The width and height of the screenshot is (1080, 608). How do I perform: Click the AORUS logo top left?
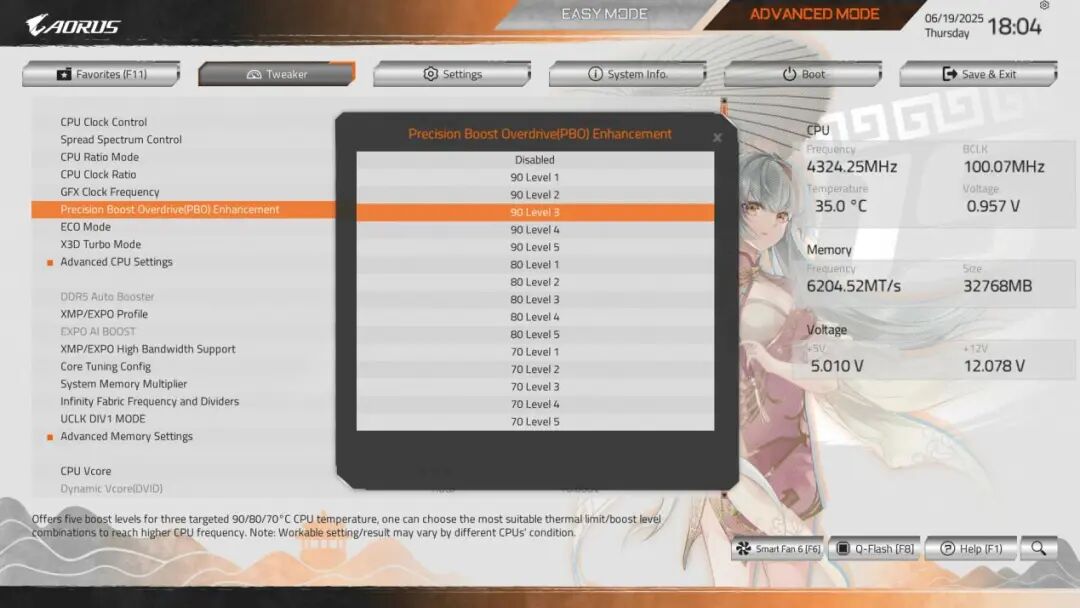pos(70,25)
